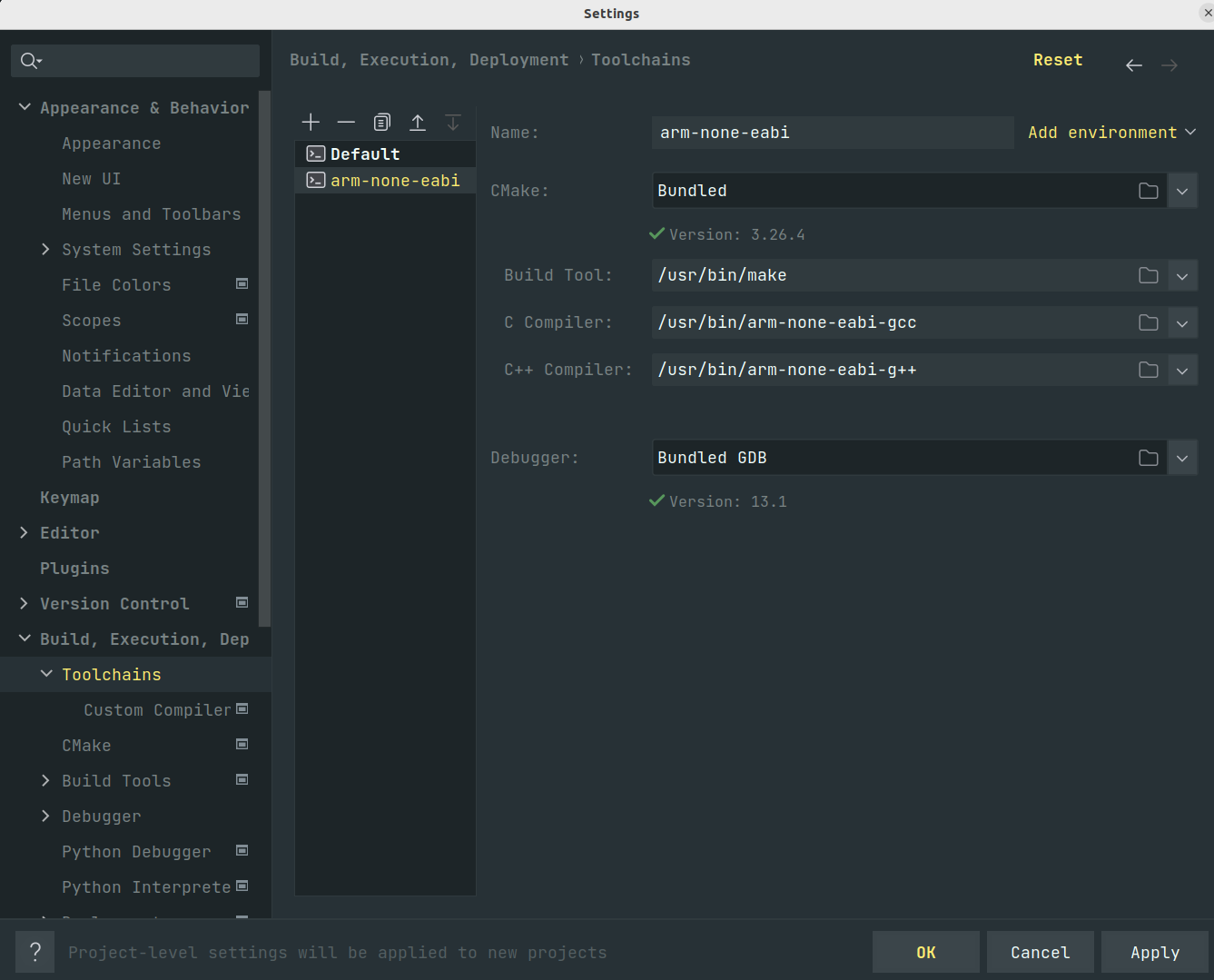
Task: Select the Default toolchain in list
Action: (365, 154)
